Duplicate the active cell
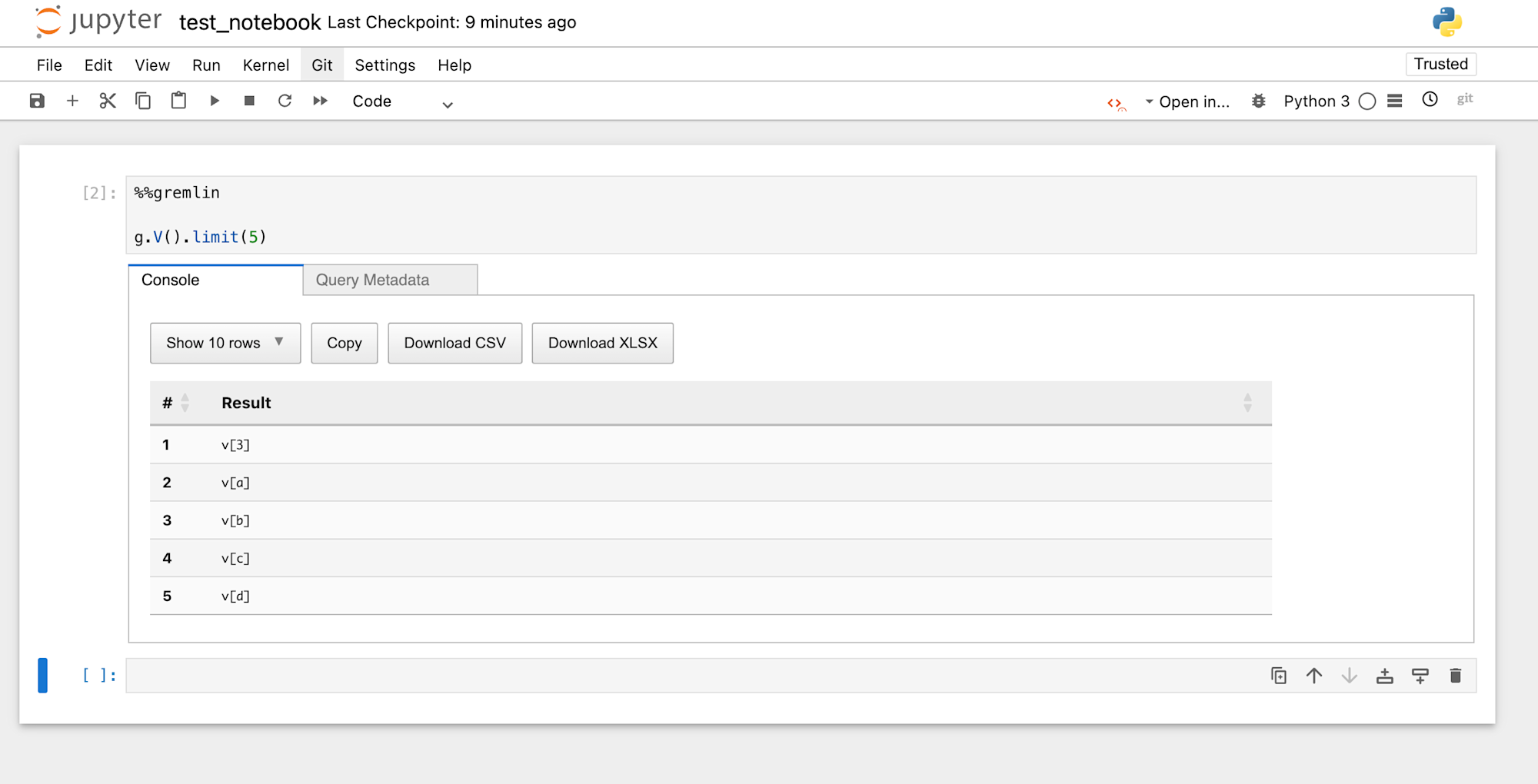 click(x=1278, y=676)
